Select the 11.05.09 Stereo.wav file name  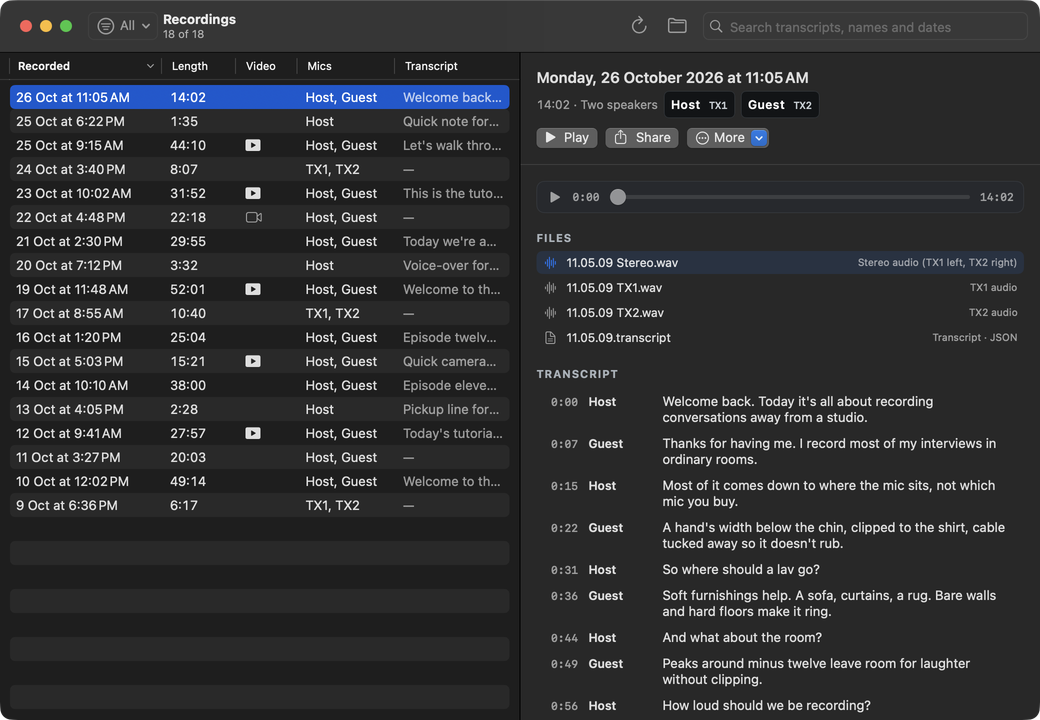pyautogui.click(x=621, y=263)
